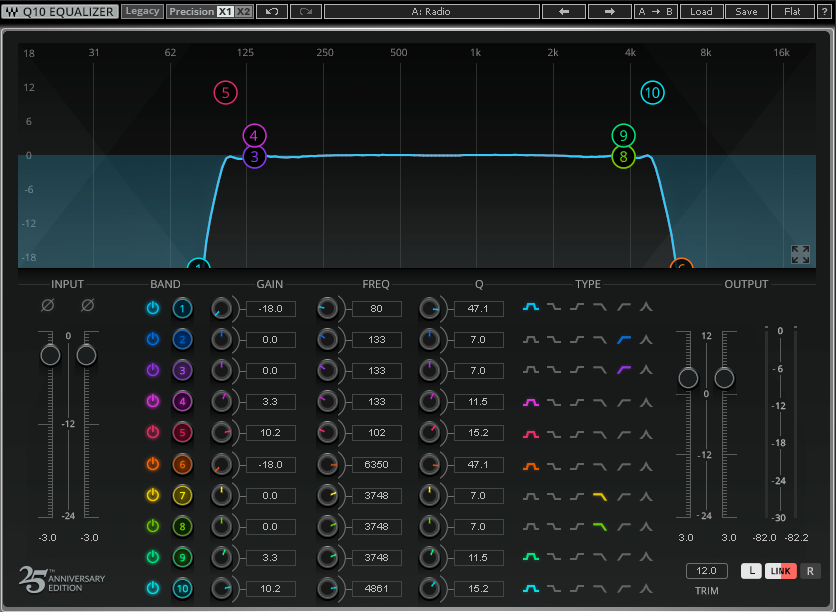836x612 pixels.
Task: Click band 10 node on the EQ graph
Action: click(x=652, y=93)
